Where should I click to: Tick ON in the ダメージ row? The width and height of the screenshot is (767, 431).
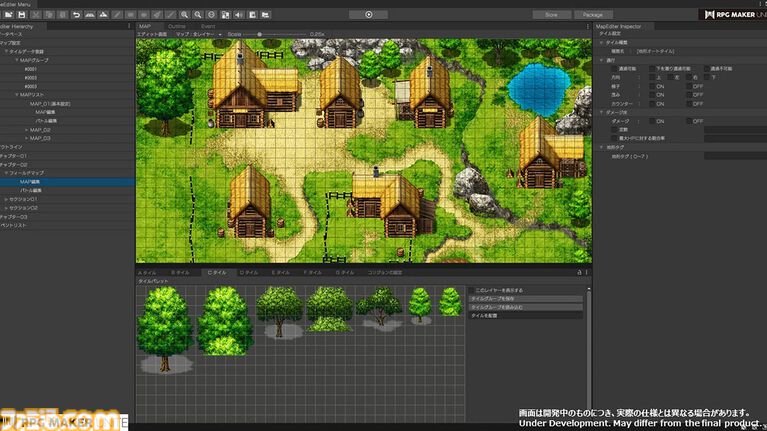652,121
